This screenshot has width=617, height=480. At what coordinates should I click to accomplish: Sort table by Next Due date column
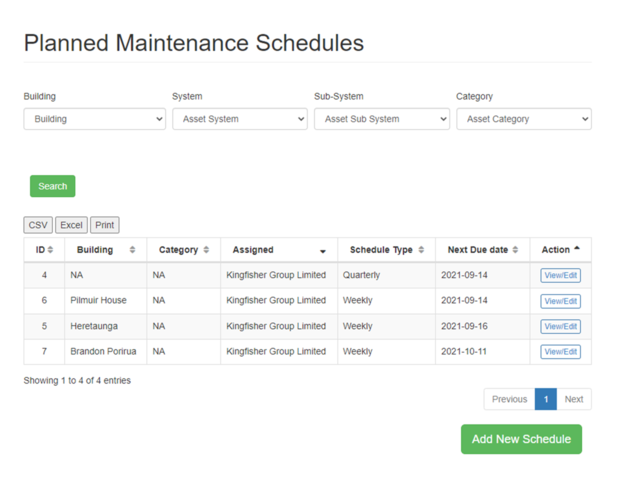pyautogui.click(x=482, y=250)
